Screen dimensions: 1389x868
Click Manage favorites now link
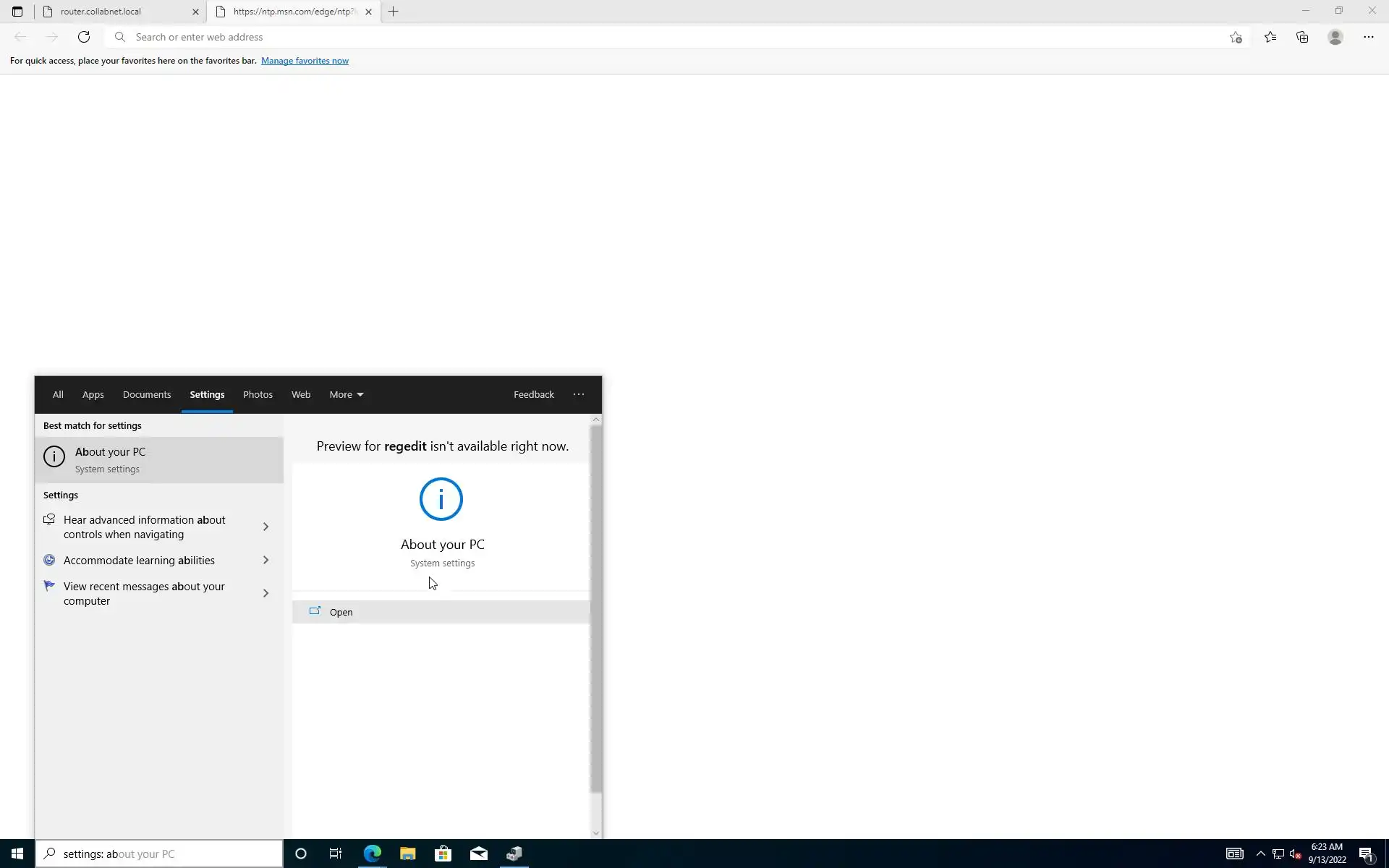(305, 61)
